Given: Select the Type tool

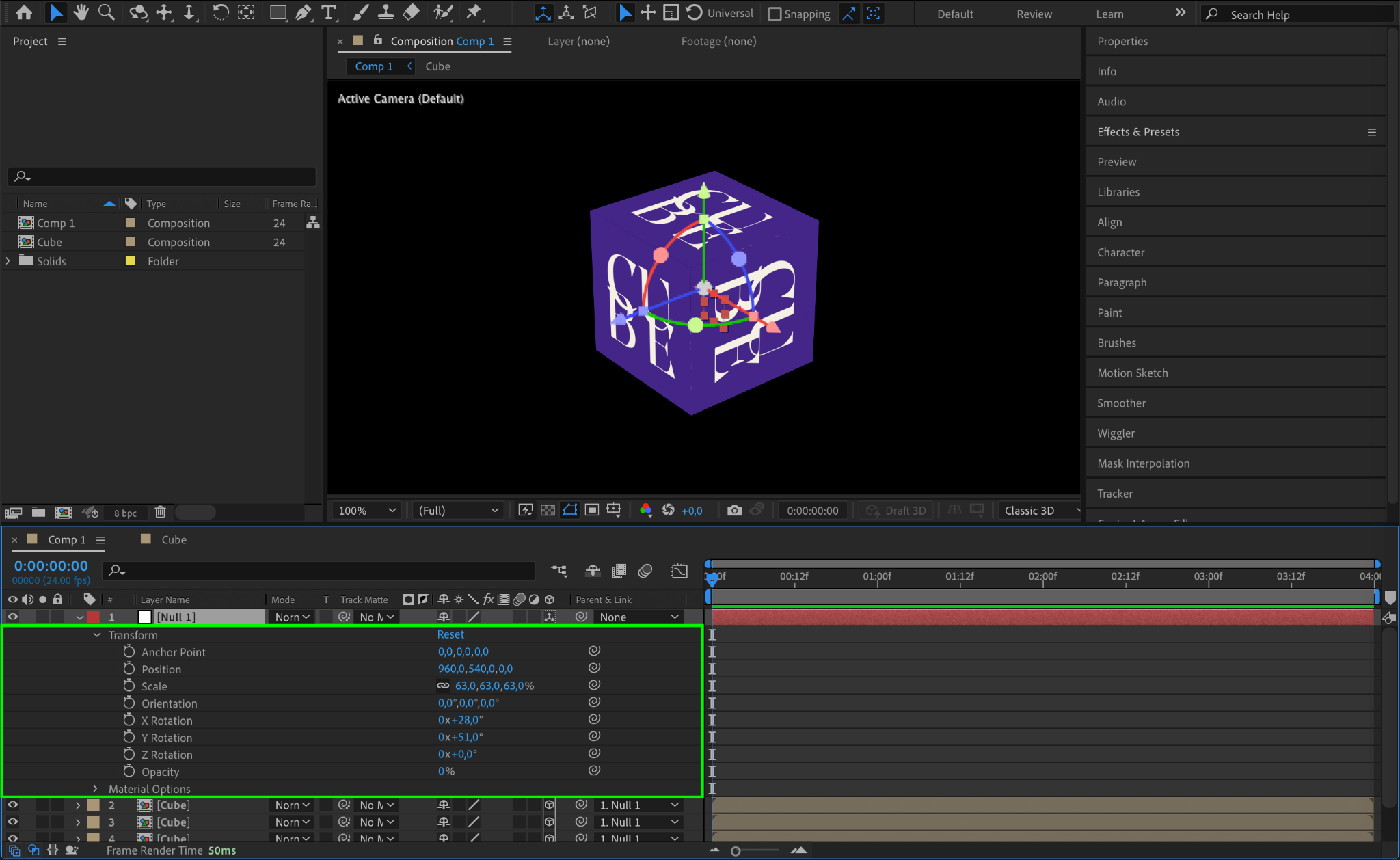Looking at the screenshot, I should point(329,12).
